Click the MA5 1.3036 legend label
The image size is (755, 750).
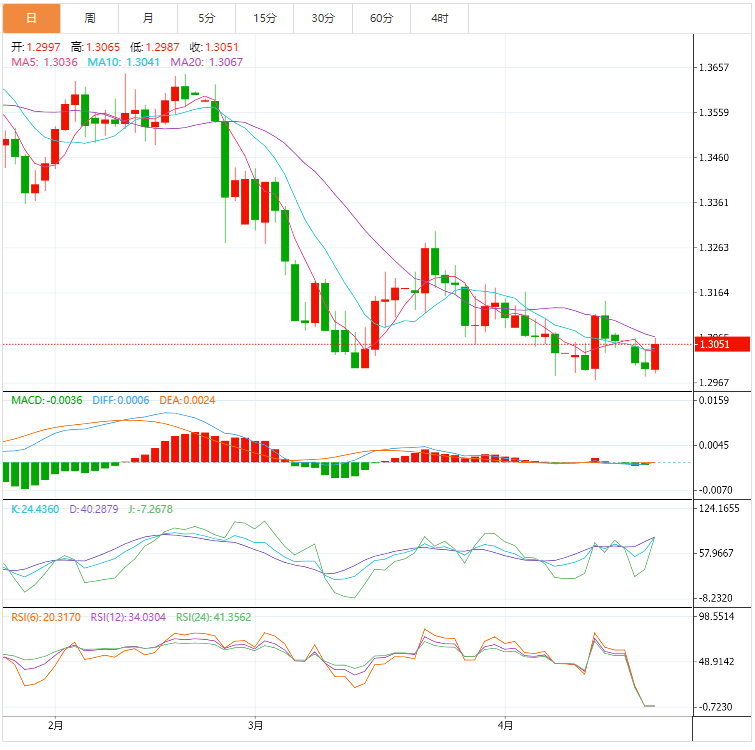pyautogui.click(x=44, y=62)
